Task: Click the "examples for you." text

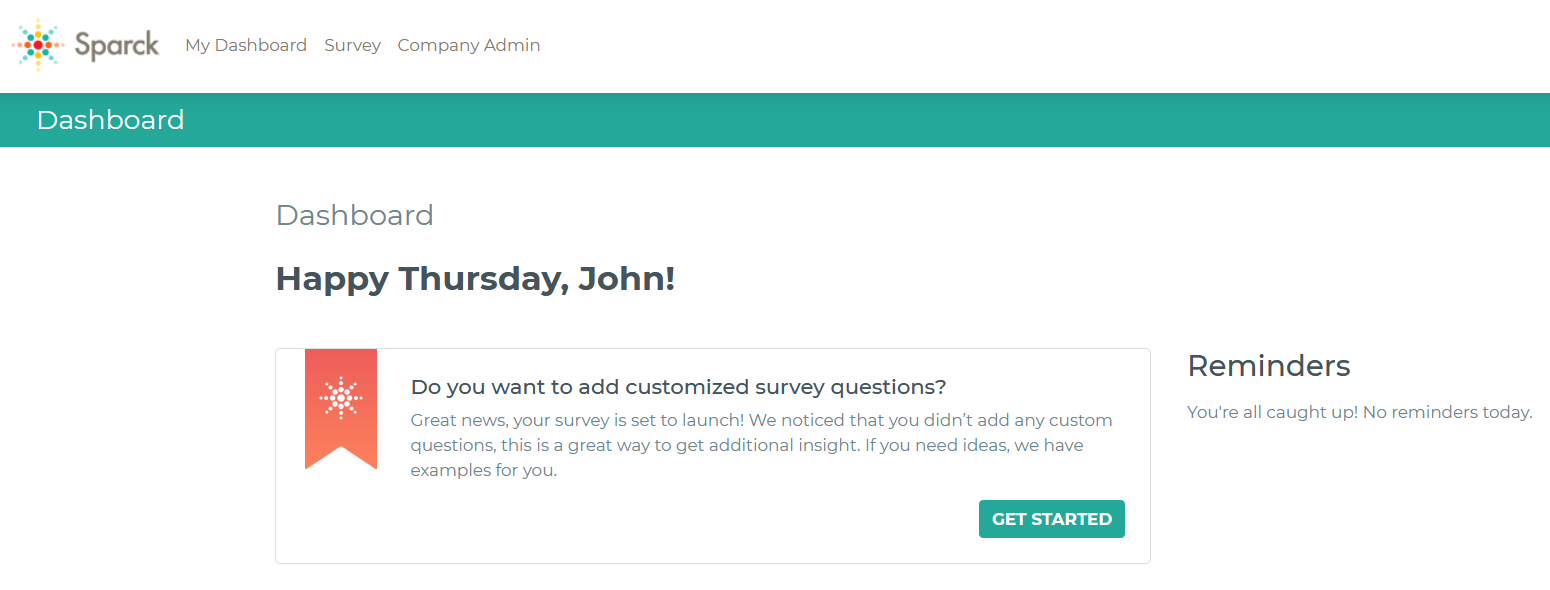Action: [484, 470]
